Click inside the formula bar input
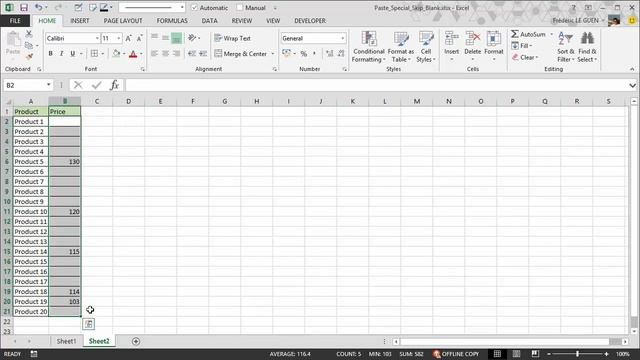This screenshot has width=640, height=360. tap(376, 85)
